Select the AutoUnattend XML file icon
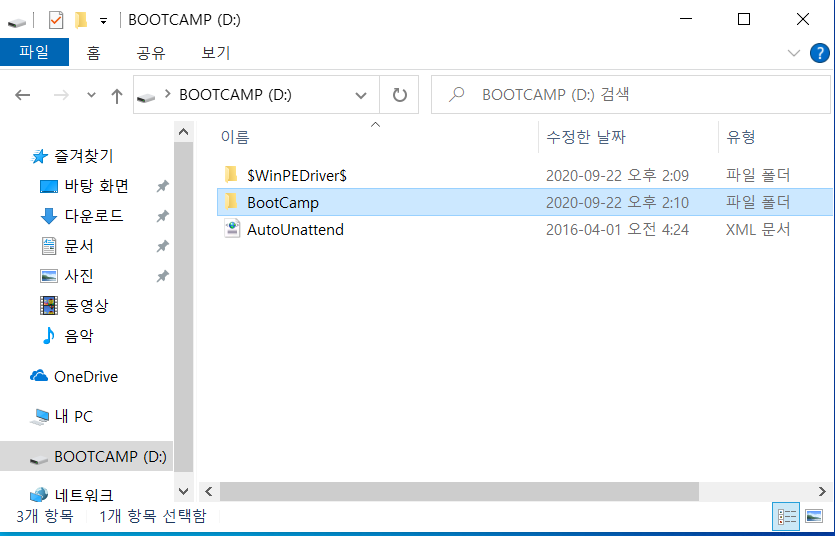This screenshot has height=536, width=835. 232,229
